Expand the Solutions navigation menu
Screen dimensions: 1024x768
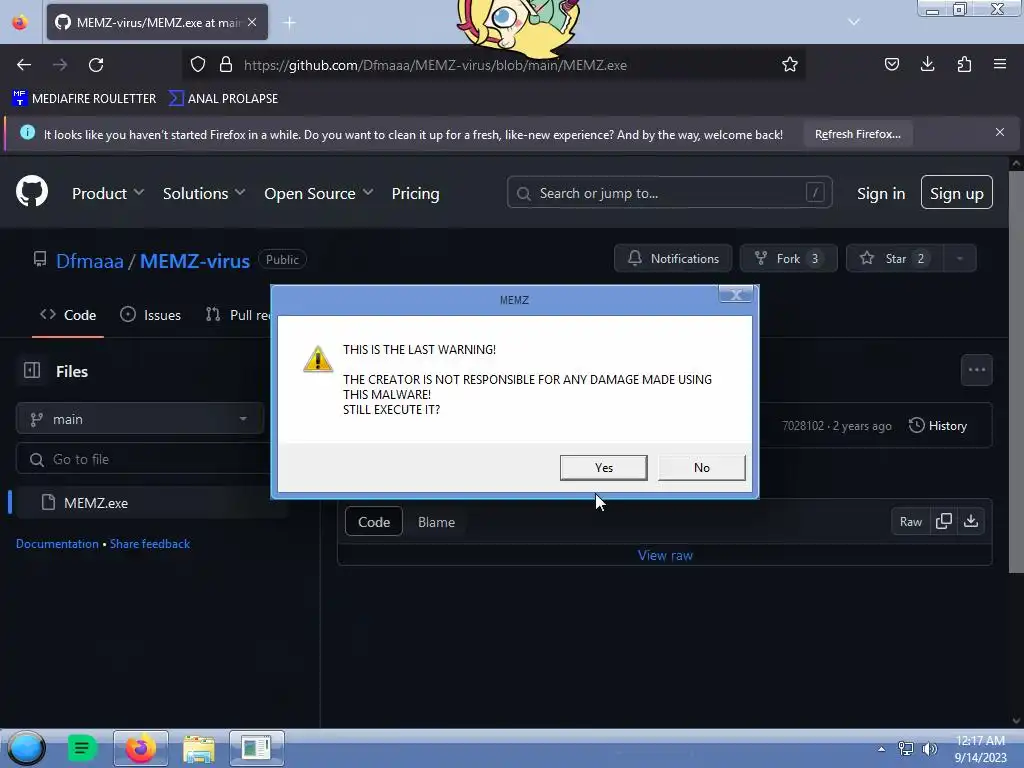pos(204,193)
